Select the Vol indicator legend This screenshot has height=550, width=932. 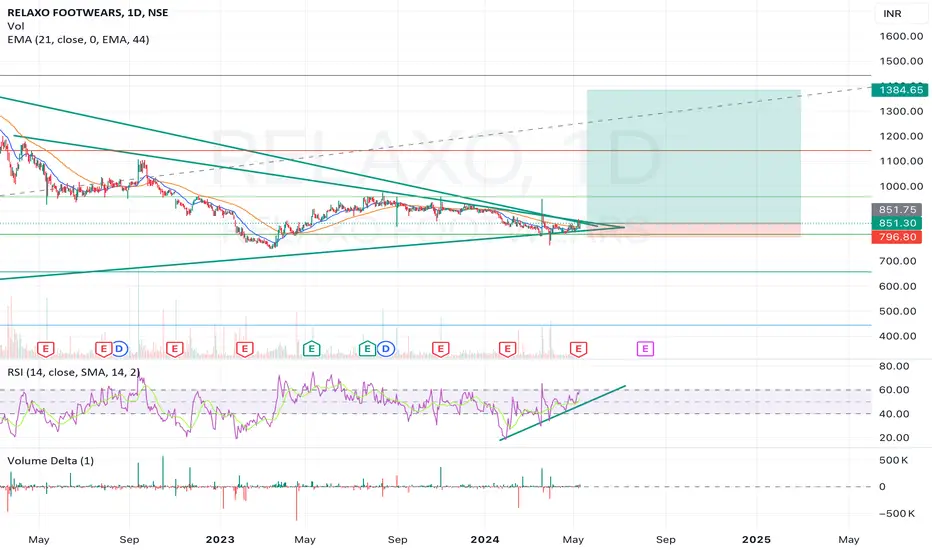tap(16, 26)
